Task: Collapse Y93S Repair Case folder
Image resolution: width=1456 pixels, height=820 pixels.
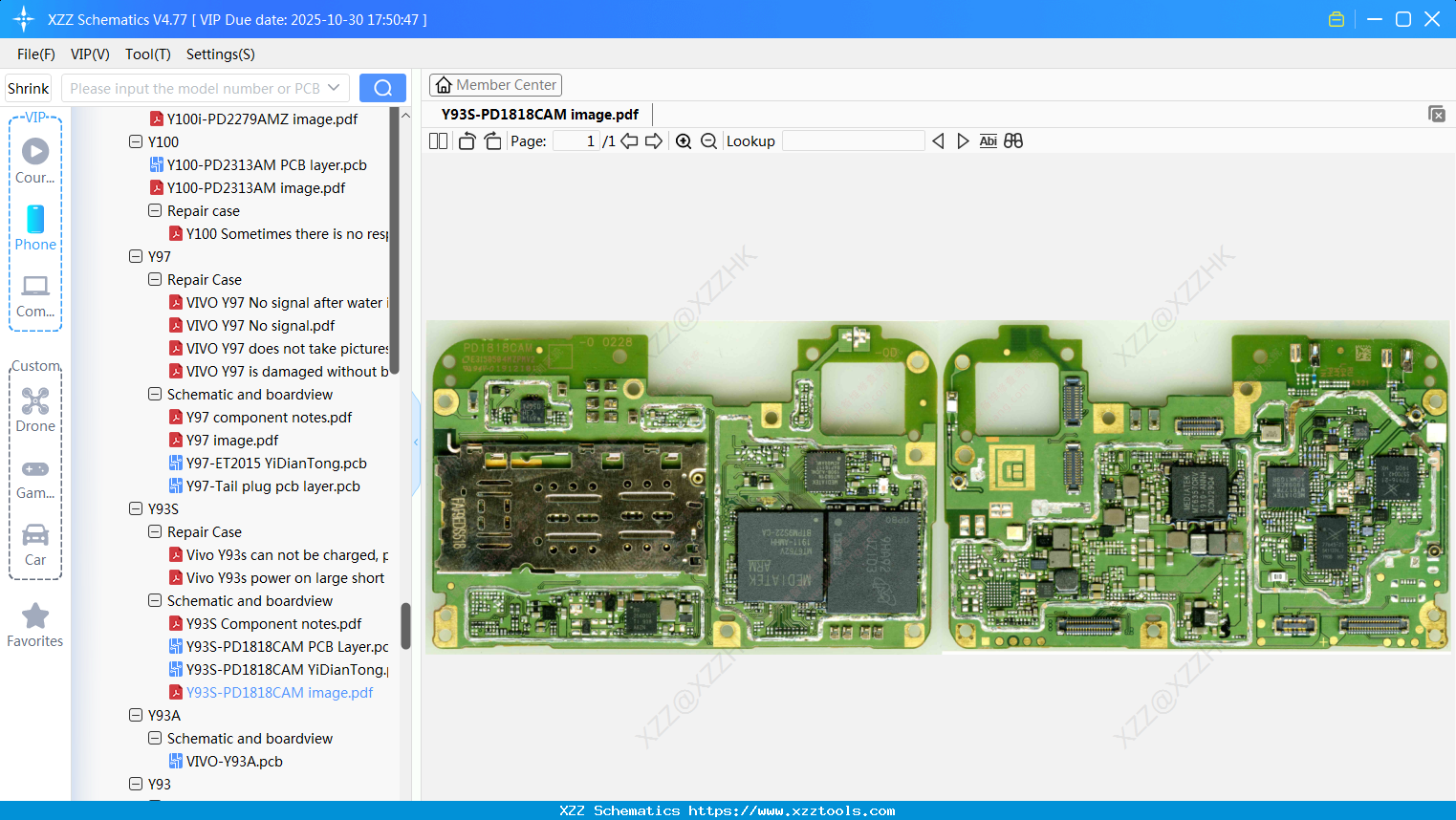Action: [155, 532]
